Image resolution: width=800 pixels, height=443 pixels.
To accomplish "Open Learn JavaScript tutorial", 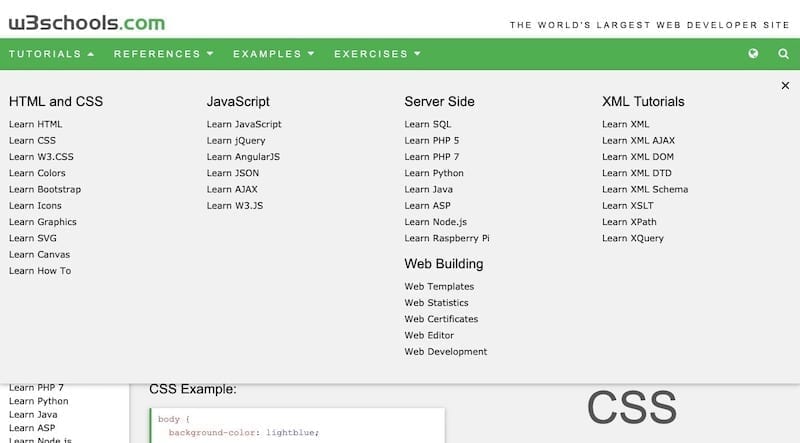I will [x=244, y=124].
